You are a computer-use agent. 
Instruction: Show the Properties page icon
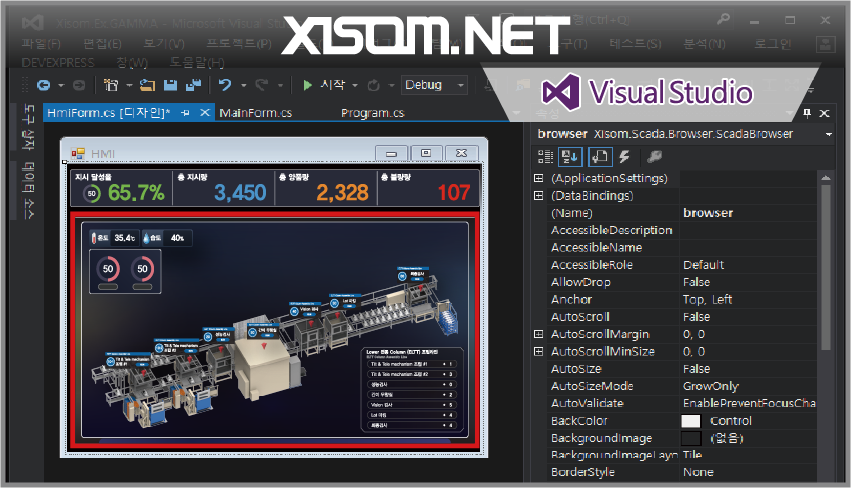coord(600,157)
